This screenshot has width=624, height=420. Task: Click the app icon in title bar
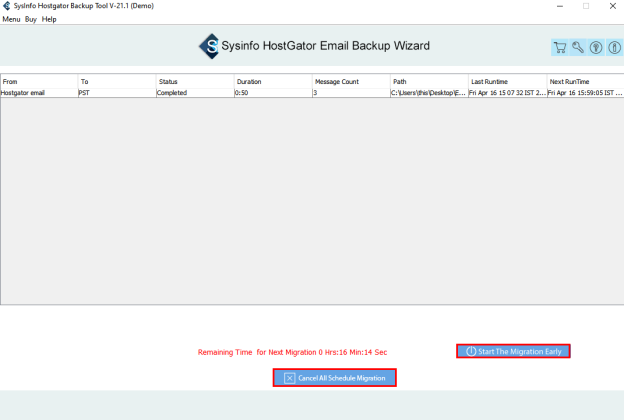(6, 6)
